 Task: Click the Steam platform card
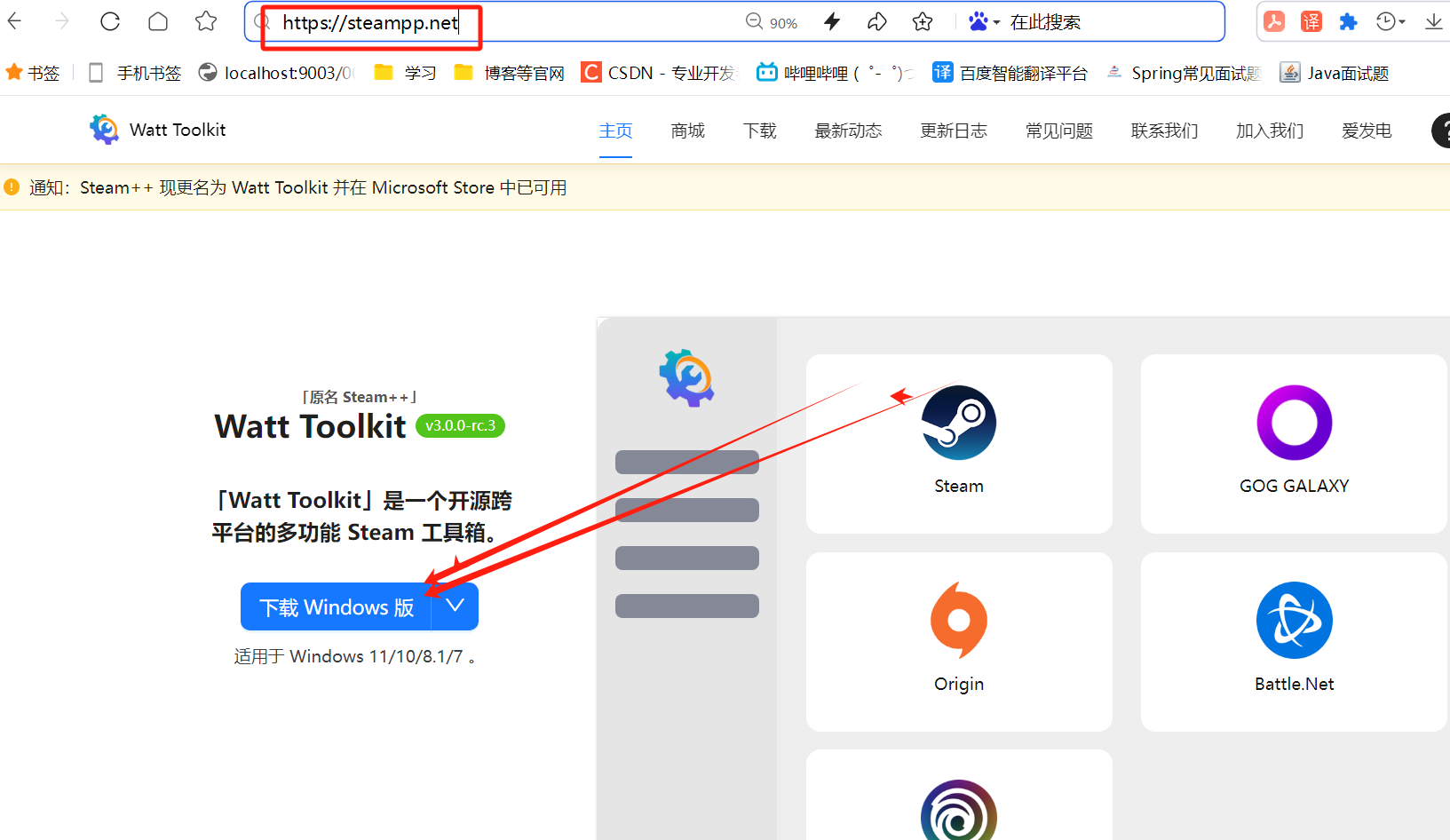tap(959, 444)
